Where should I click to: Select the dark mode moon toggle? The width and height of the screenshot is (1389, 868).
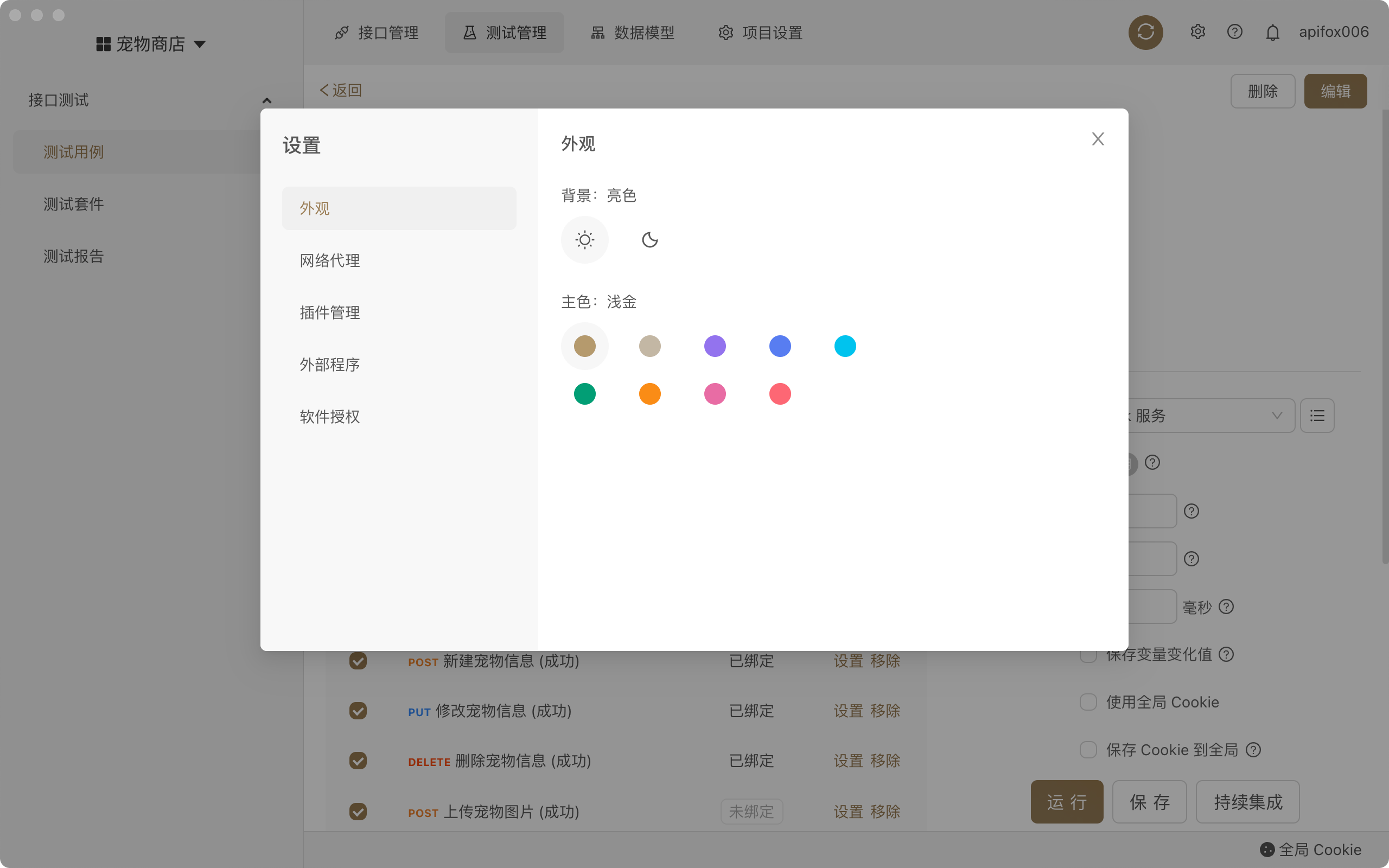pyautogui.click(x=650, y=240)
